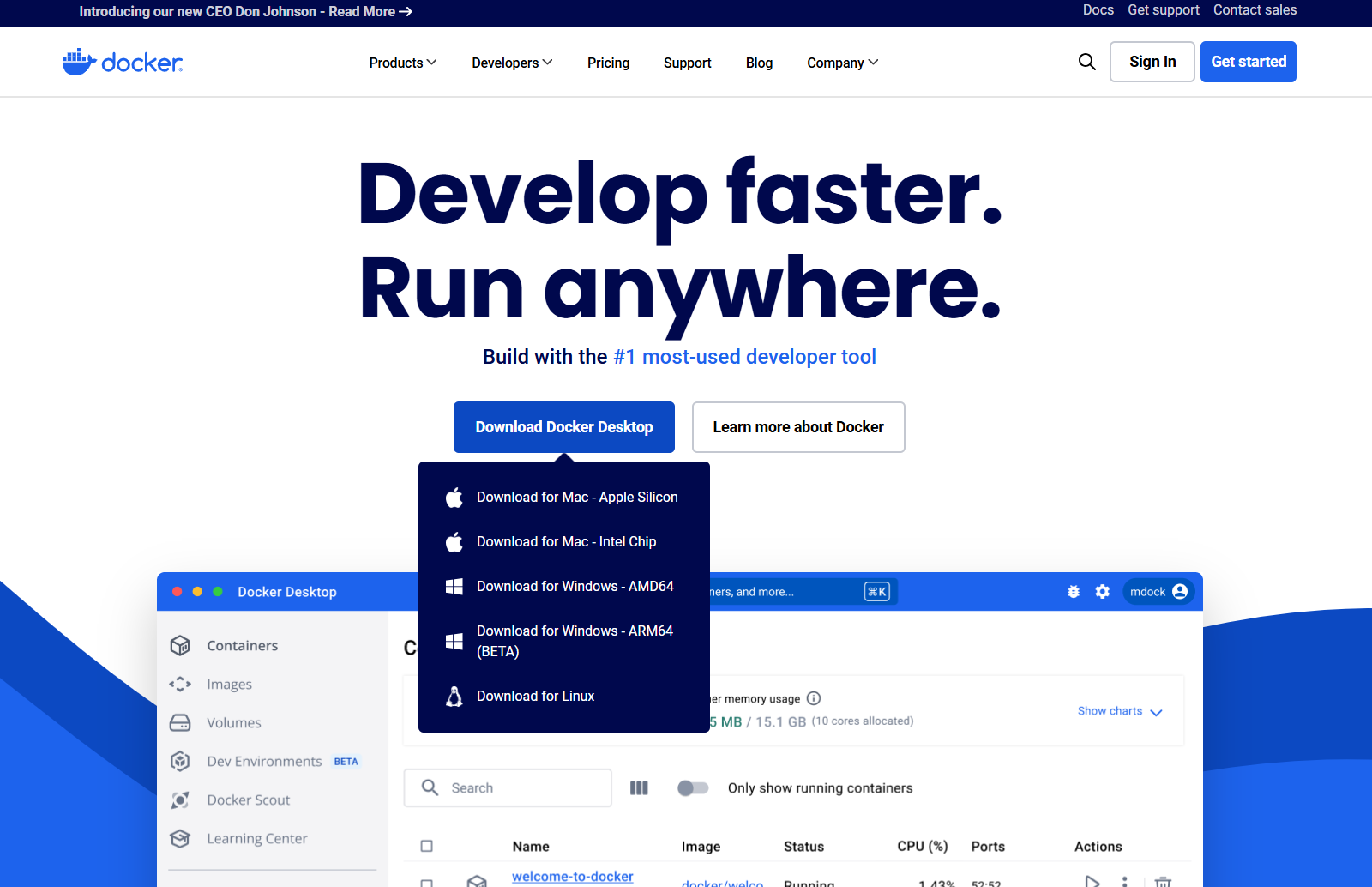This screenshot has height=887, width=1372.
Task: Click the Learning Center graduation cap icon
Action: 180,838
